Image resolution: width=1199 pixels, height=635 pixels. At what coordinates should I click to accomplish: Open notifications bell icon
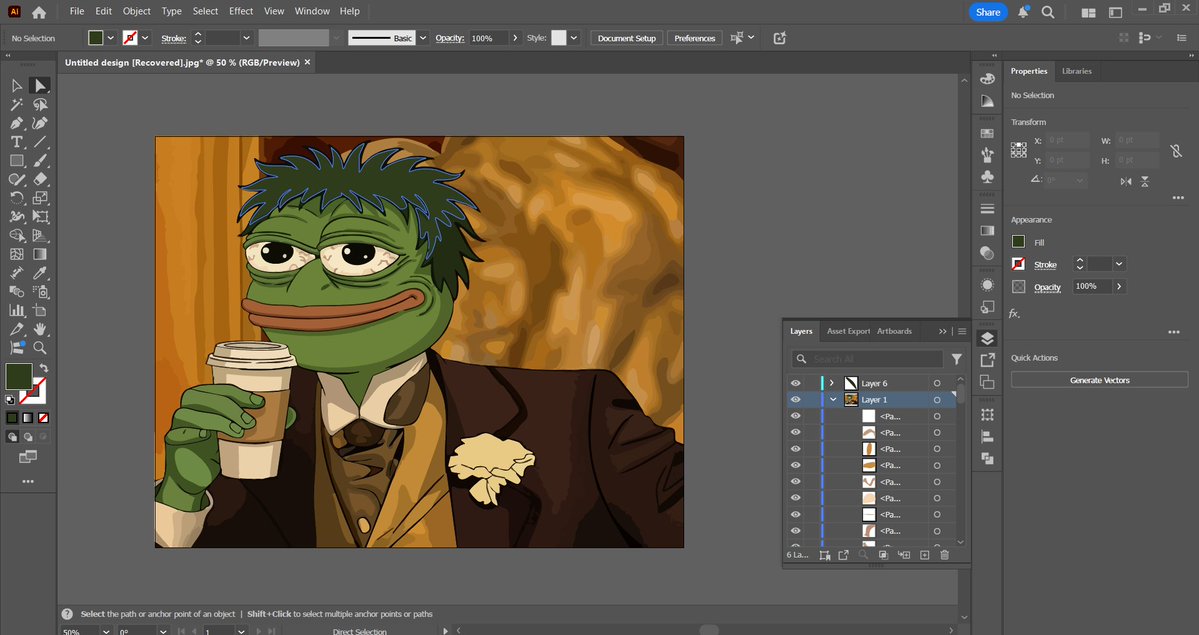[x=1023, y=11]
